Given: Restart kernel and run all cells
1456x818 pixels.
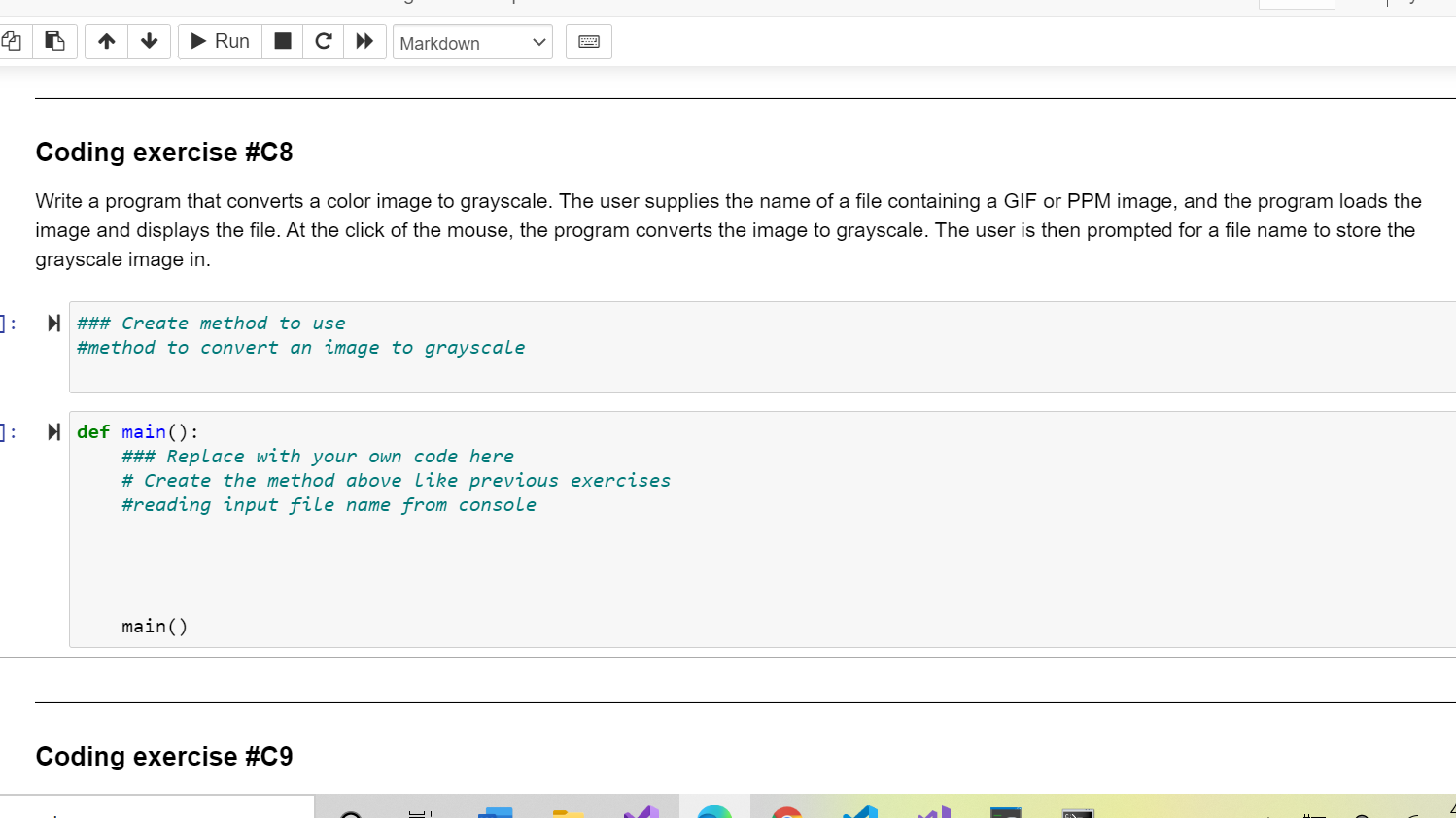Looking at the screenshot, I should tap(364, 42).
